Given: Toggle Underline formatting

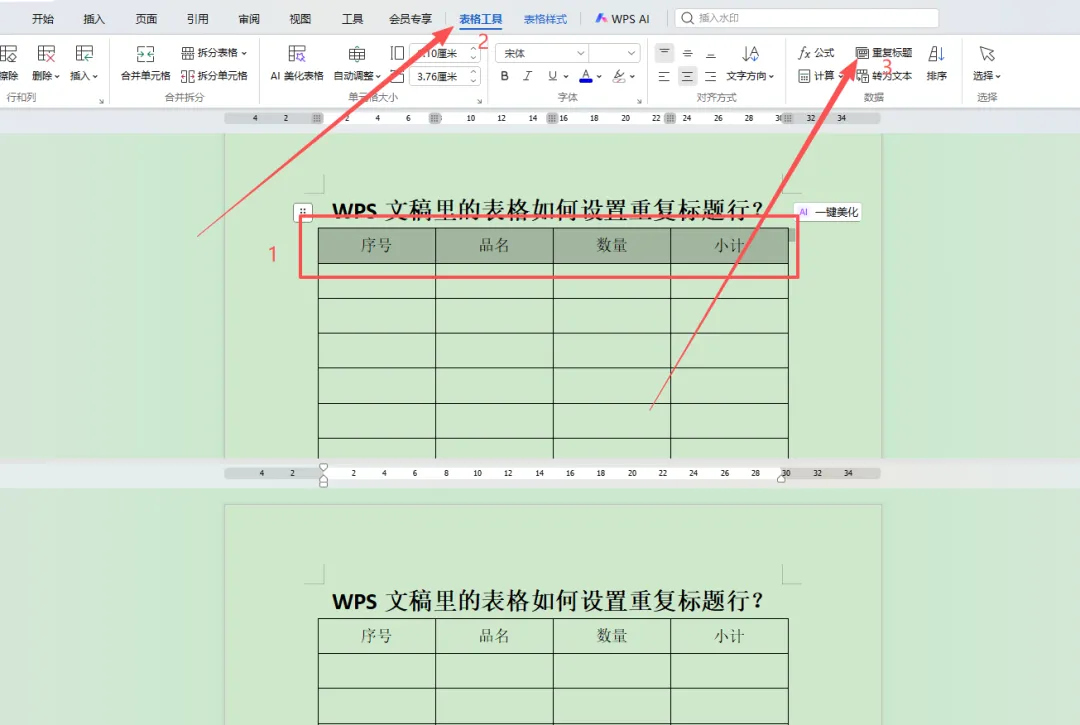Looking at the screenshot, I should click(552, 76).
